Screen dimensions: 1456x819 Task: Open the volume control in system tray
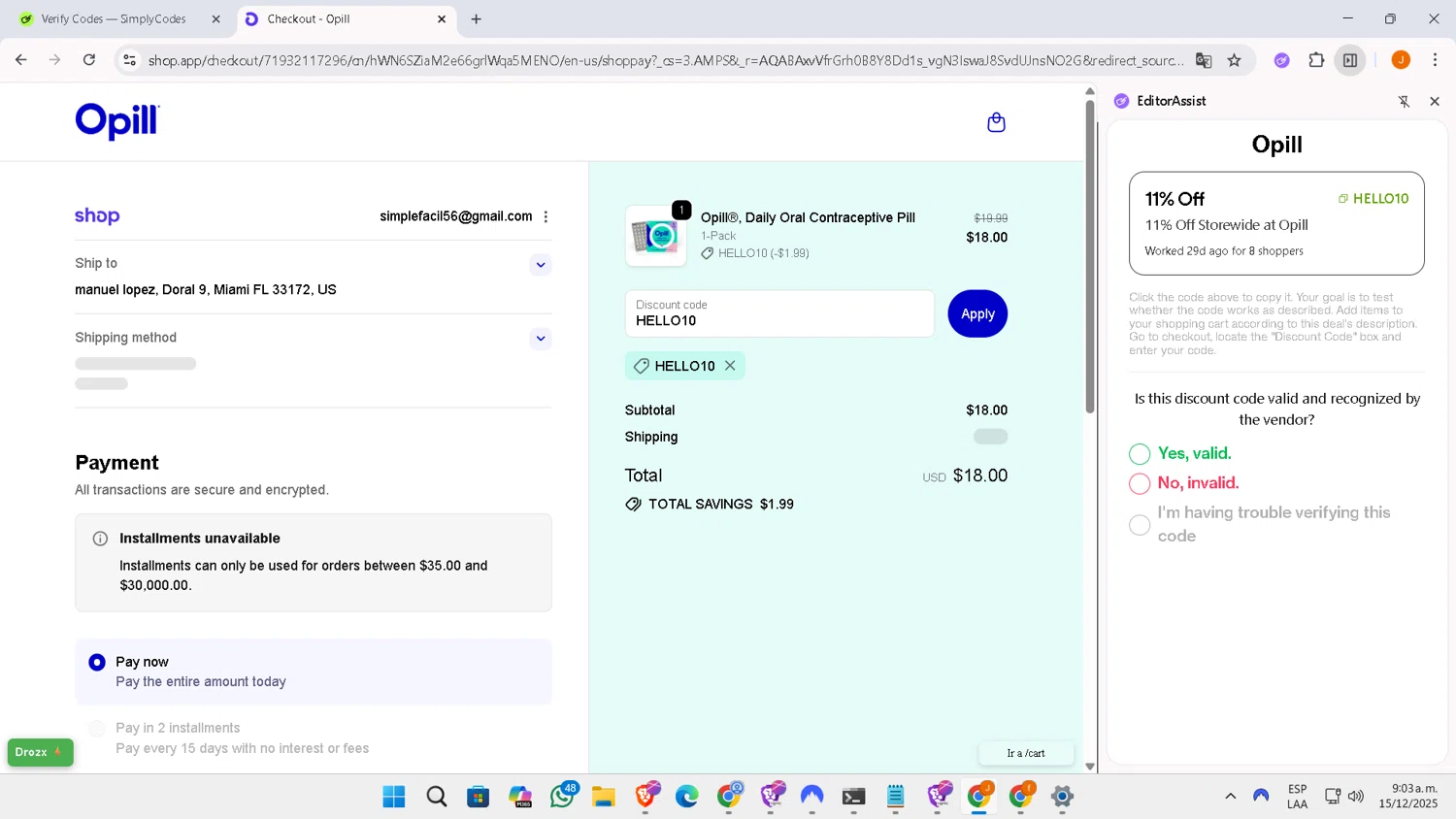(1356, 797)
